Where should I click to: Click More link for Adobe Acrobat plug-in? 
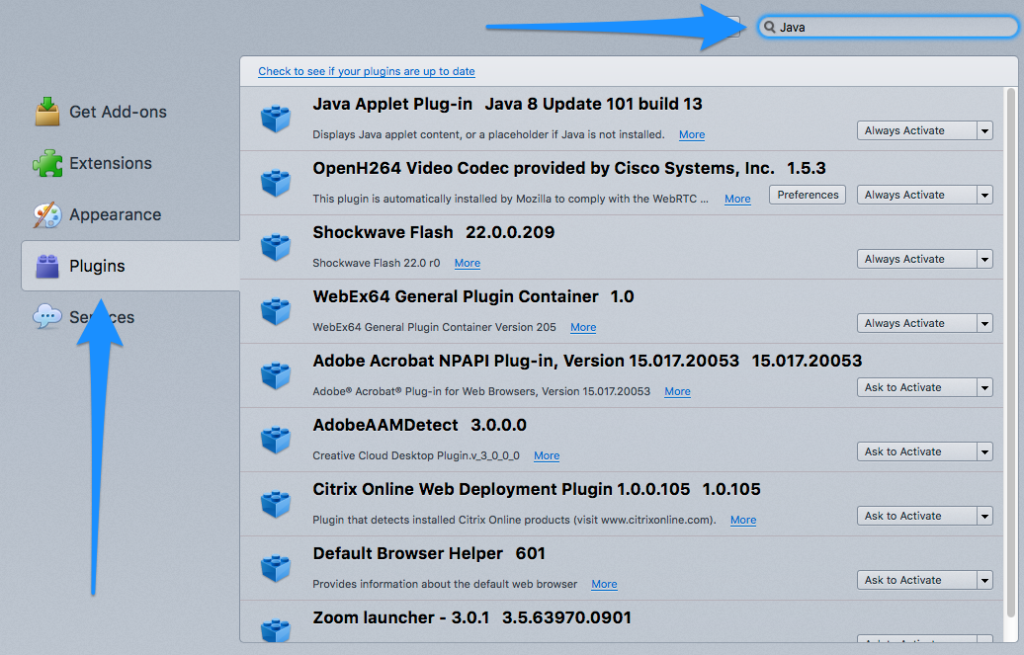click(x=677, y=391)
